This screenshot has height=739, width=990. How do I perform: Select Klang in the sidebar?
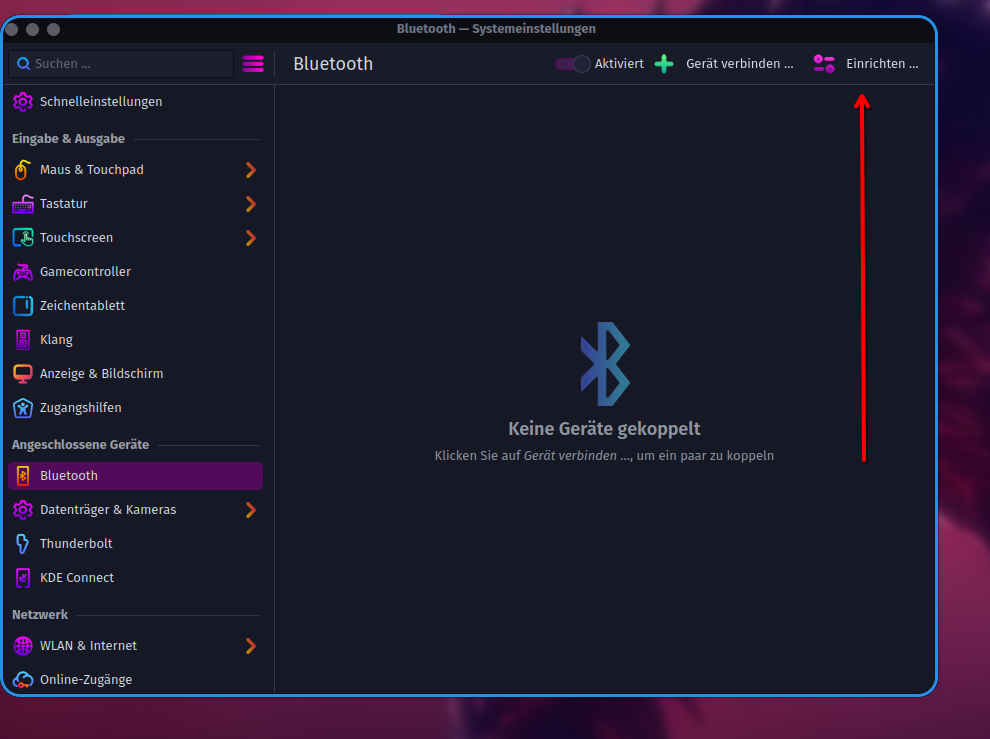point(135,340)
